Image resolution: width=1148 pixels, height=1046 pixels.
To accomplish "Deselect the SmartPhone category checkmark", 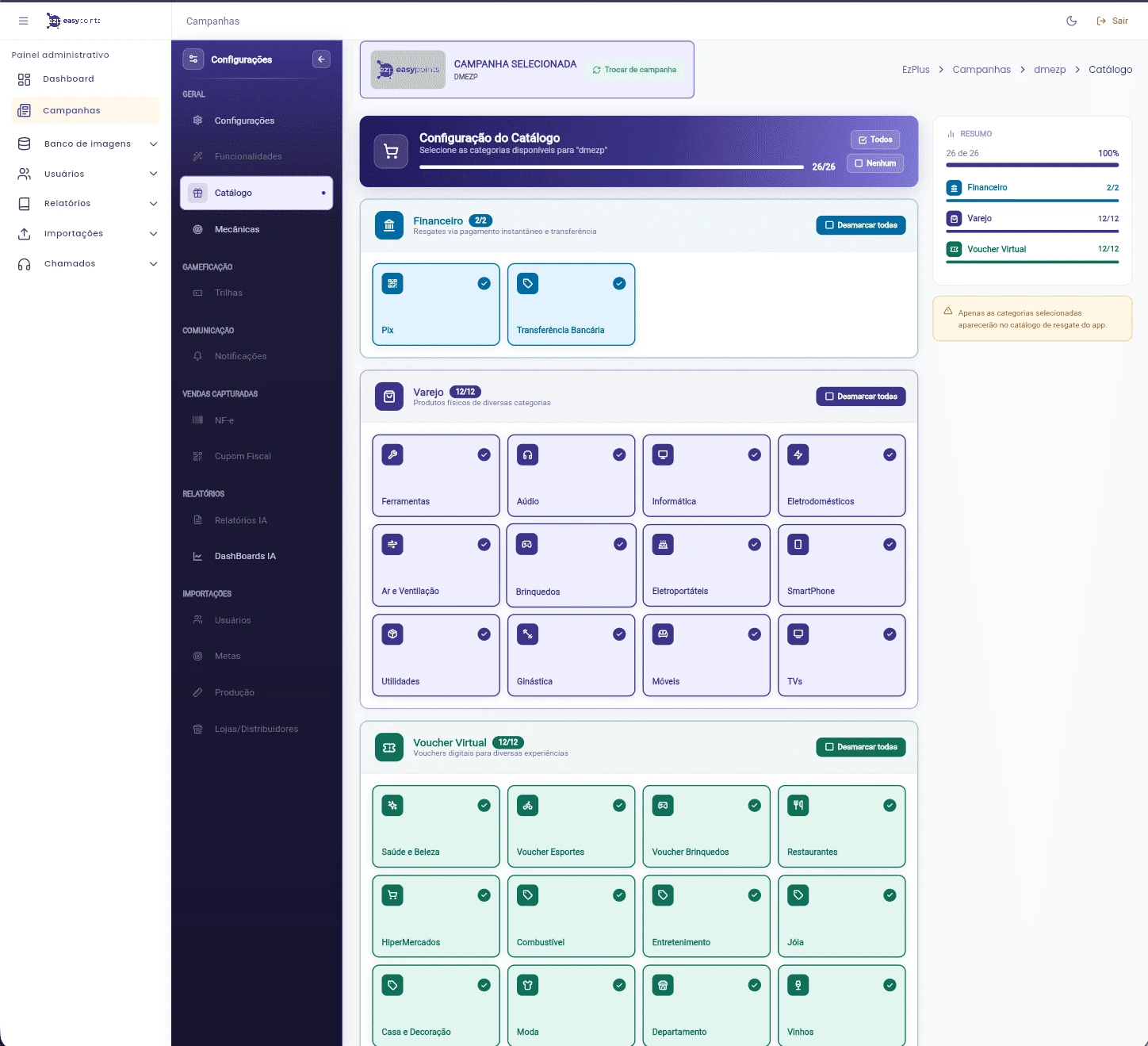I will (890, 545).
